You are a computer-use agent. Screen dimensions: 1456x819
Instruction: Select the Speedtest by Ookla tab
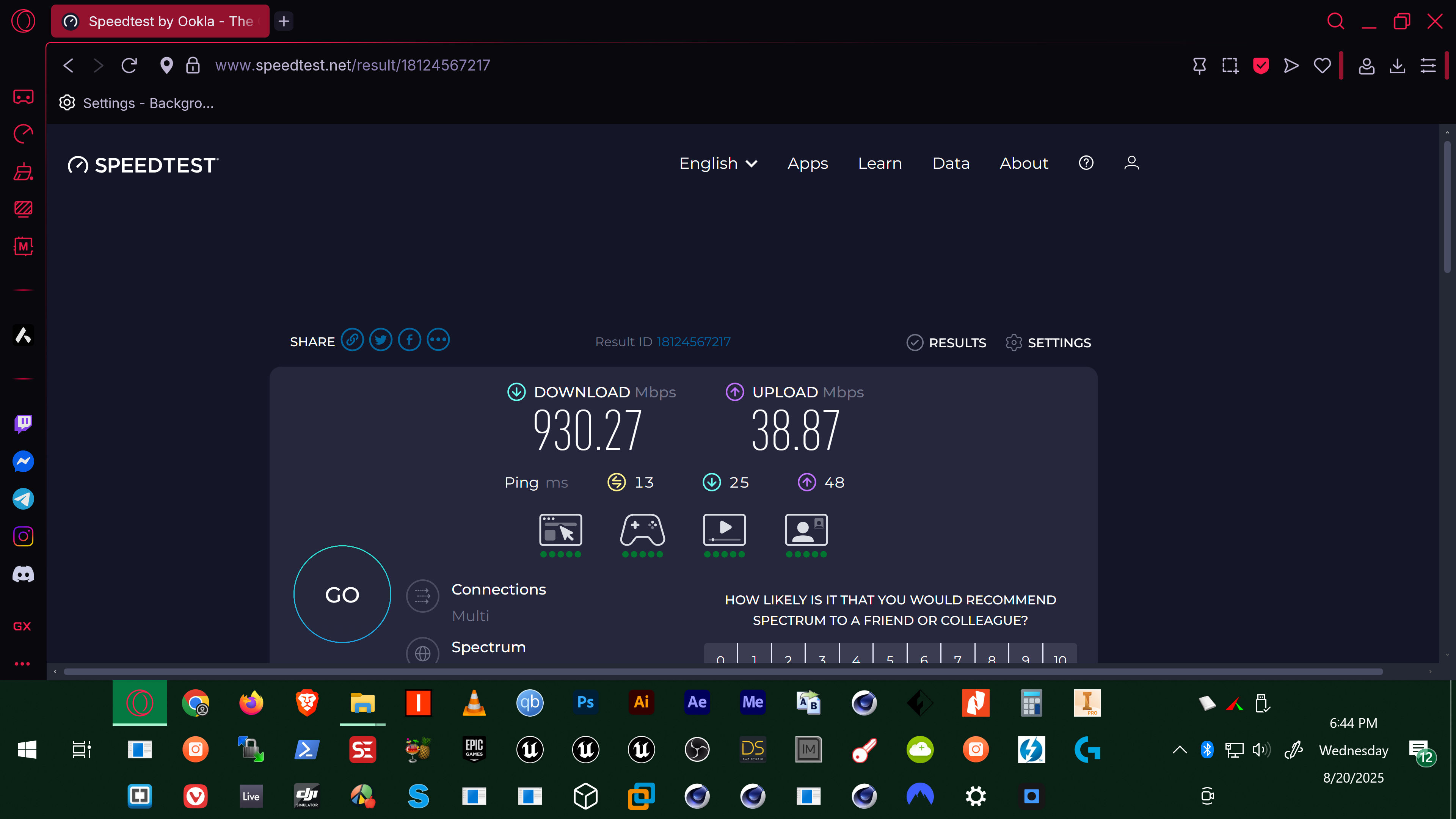[160, 22]
